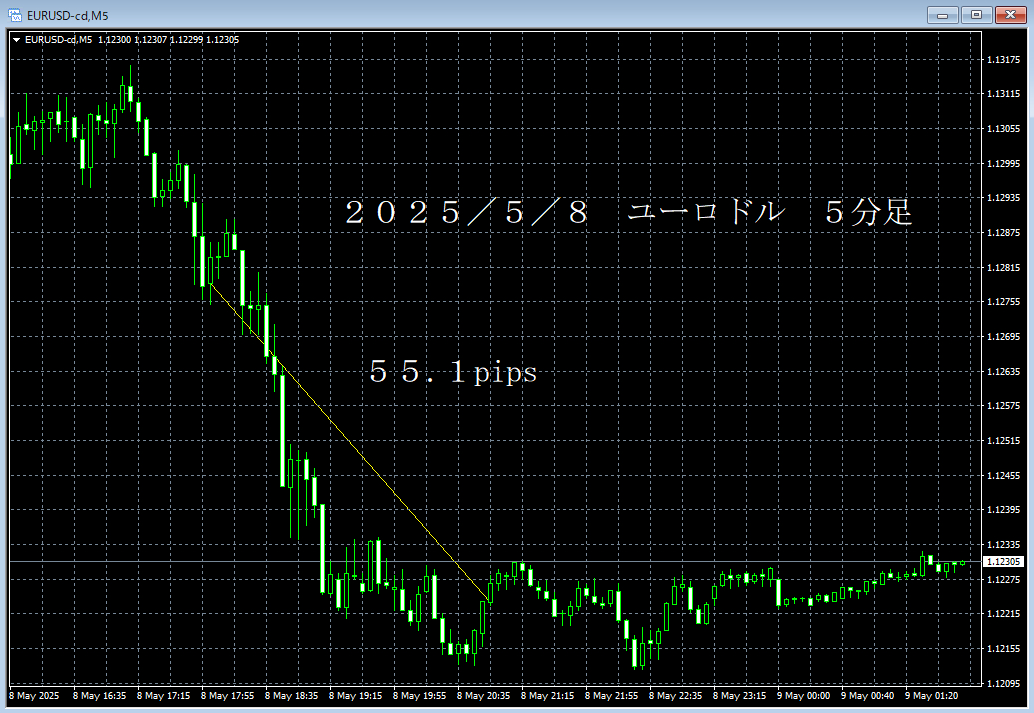Viewport: 1034px width, 713px height.
Task: Minimize the EURUSD-cd,M5 chart window
Action: [x=942, y=14]
